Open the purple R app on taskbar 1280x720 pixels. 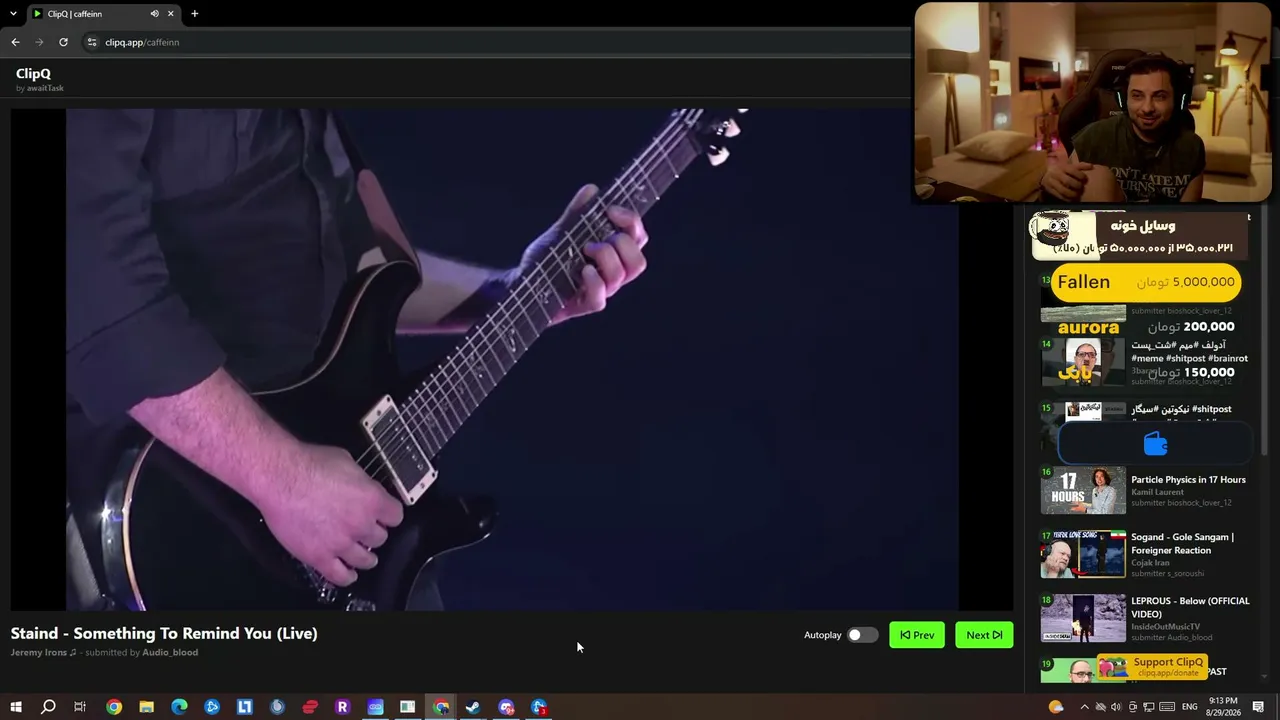(x=342, y=707)
